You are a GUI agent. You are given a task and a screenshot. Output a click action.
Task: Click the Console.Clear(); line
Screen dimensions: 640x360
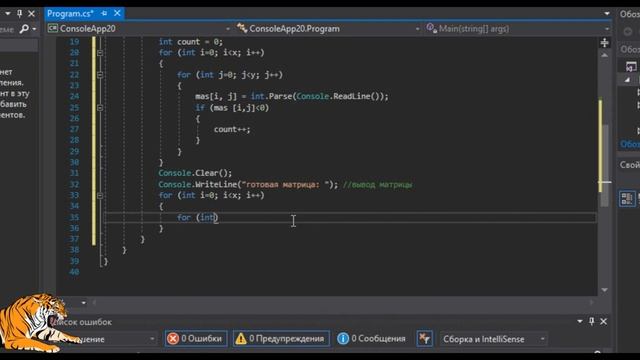[x=195, y=173]
